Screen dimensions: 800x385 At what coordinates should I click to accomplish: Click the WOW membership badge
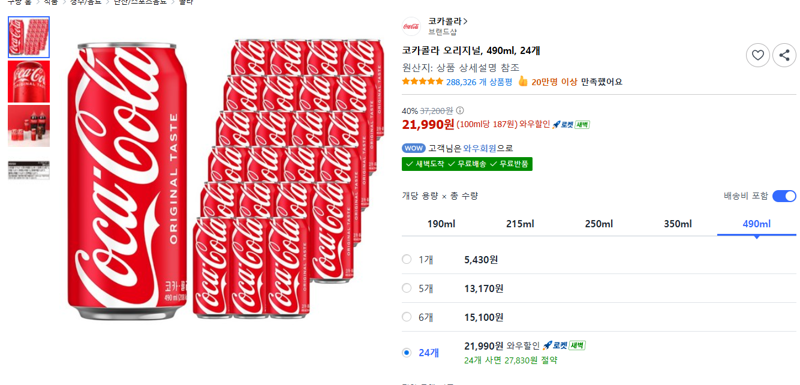point(414,148)
